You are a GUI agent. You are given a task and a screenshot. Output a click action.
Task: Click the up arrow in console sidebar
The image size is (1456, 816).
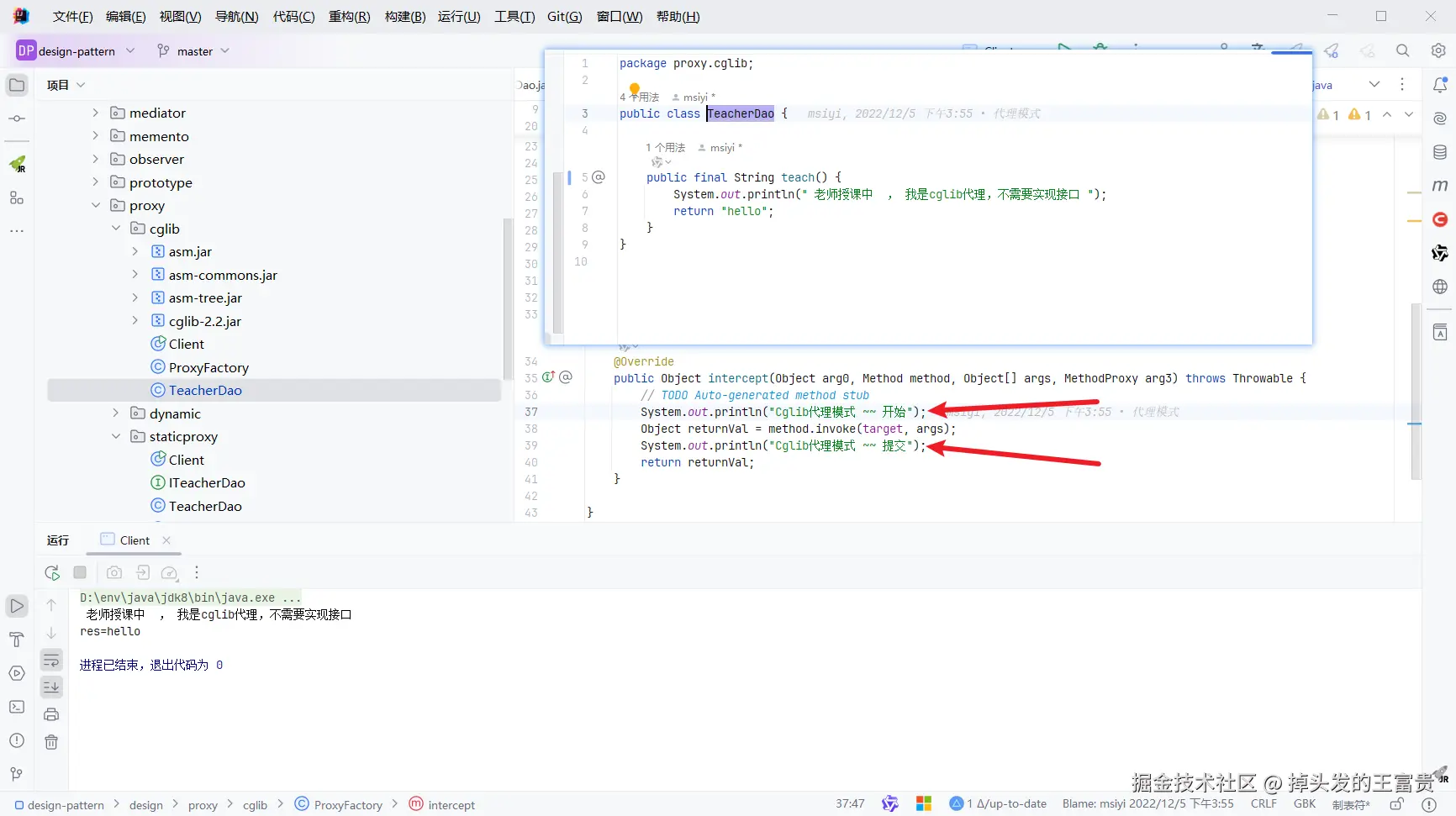coord(51,605)
